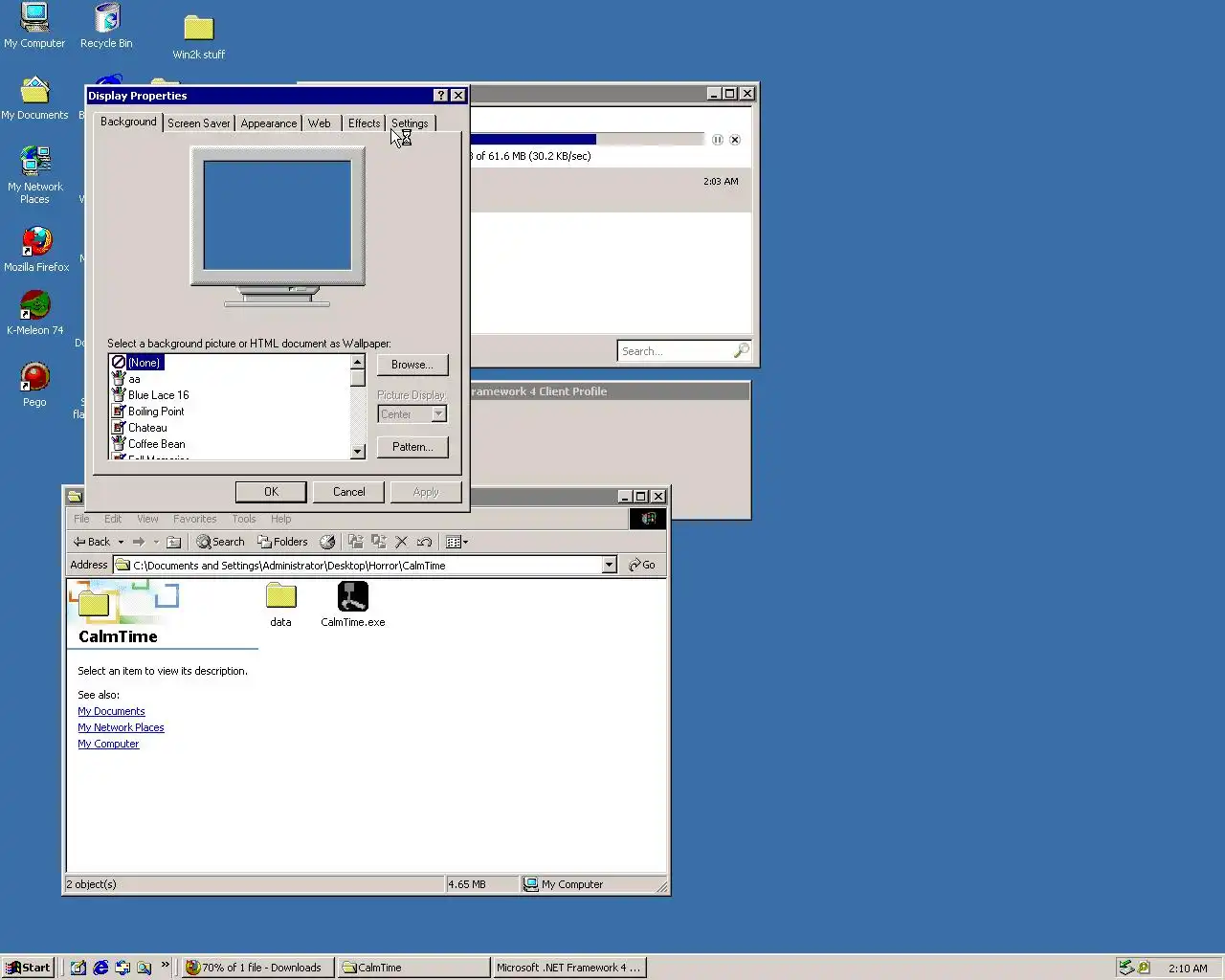Click network tray icon in system tray

[x=1126, y=968]
